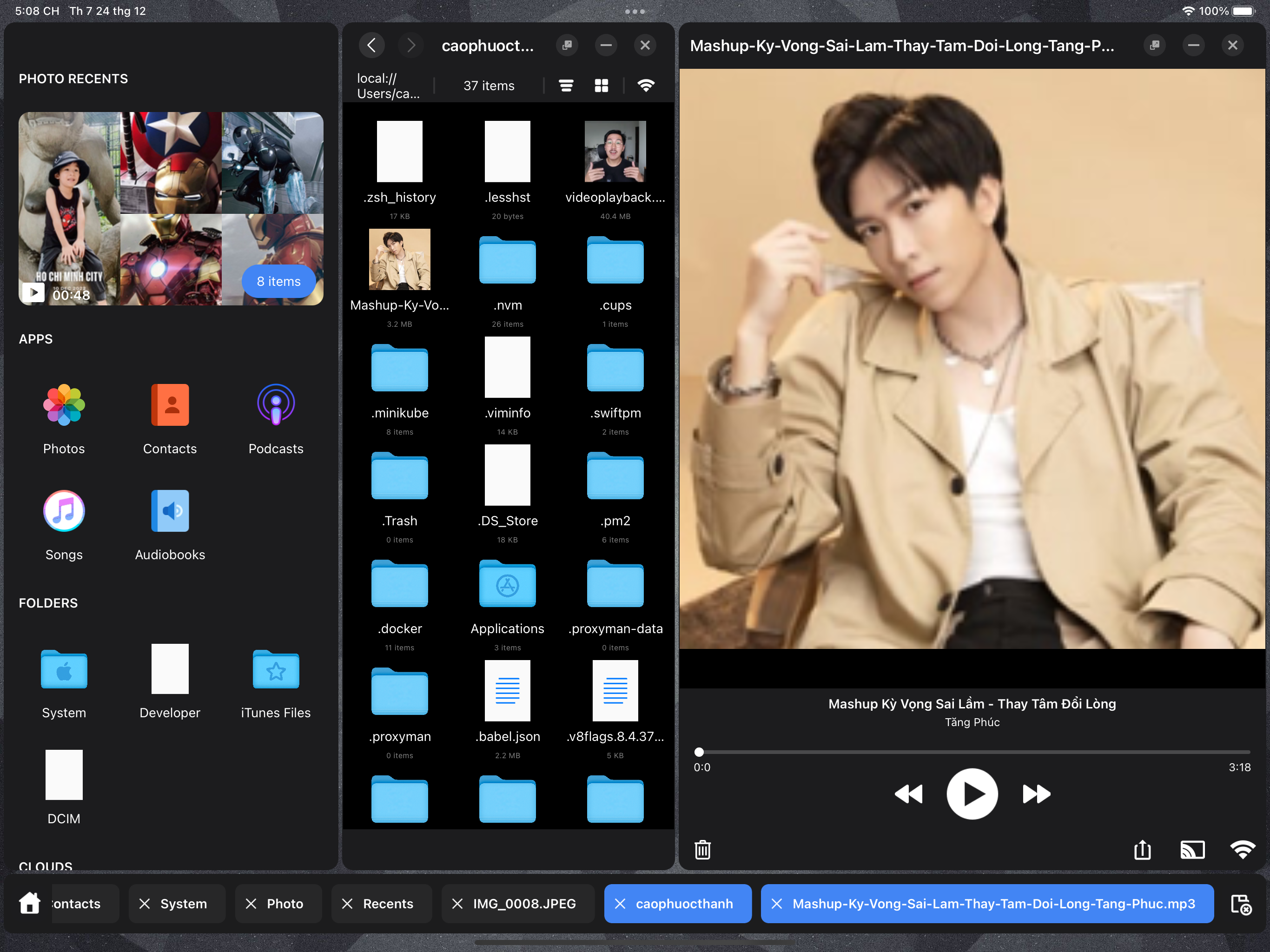Screen dimensions: 1270x952
Task: Click the local://Users path label
Action: 388,86
